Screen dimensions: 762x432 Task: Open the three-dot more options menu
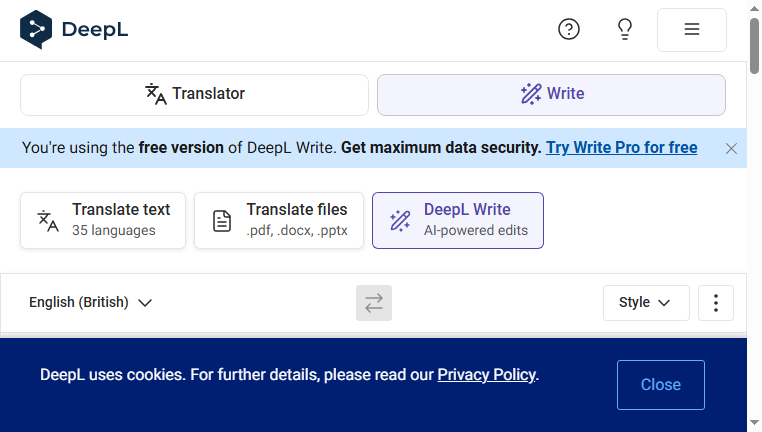pyautogui.click(x=716, y=303)
